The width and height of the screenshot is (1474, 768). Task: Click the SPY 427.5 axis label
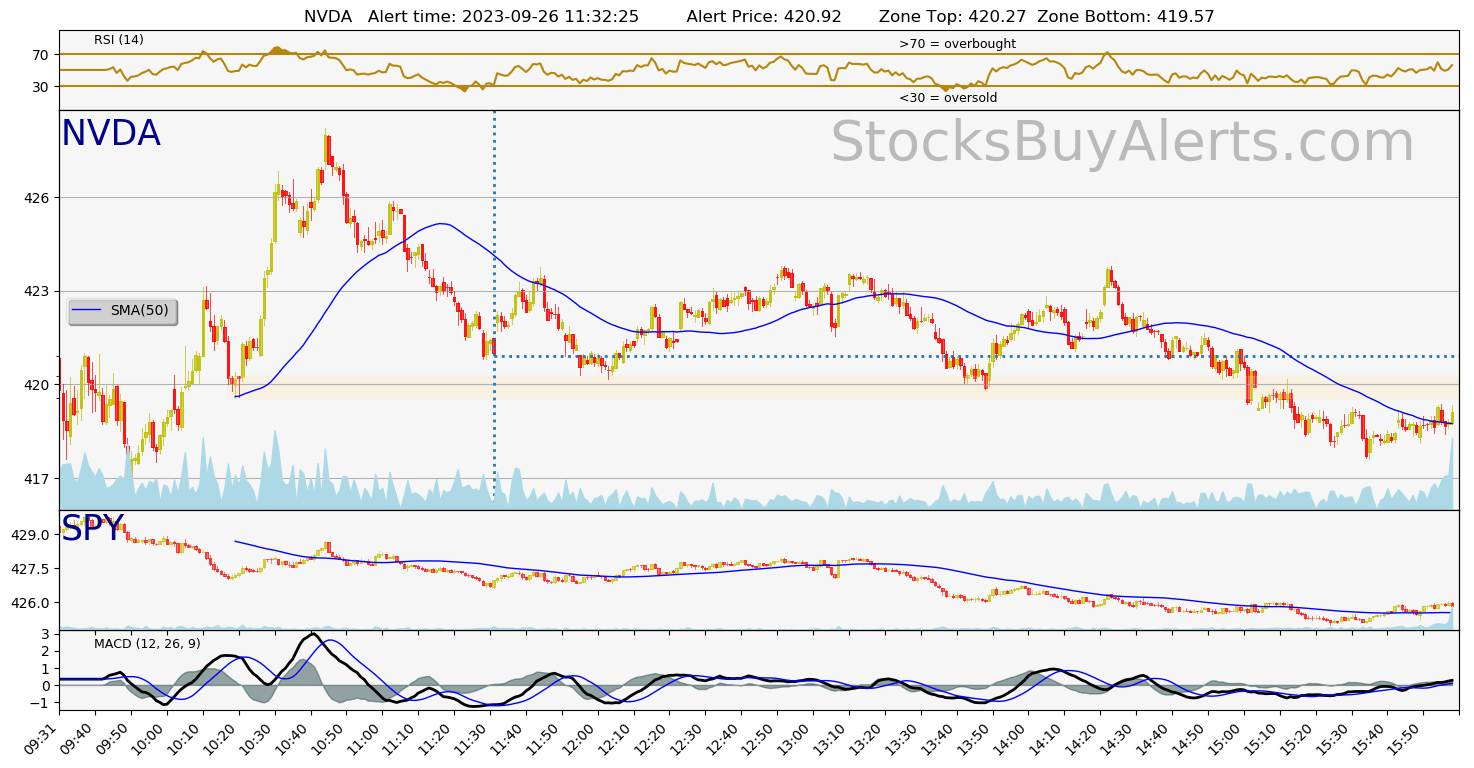(x=31, y=569)
